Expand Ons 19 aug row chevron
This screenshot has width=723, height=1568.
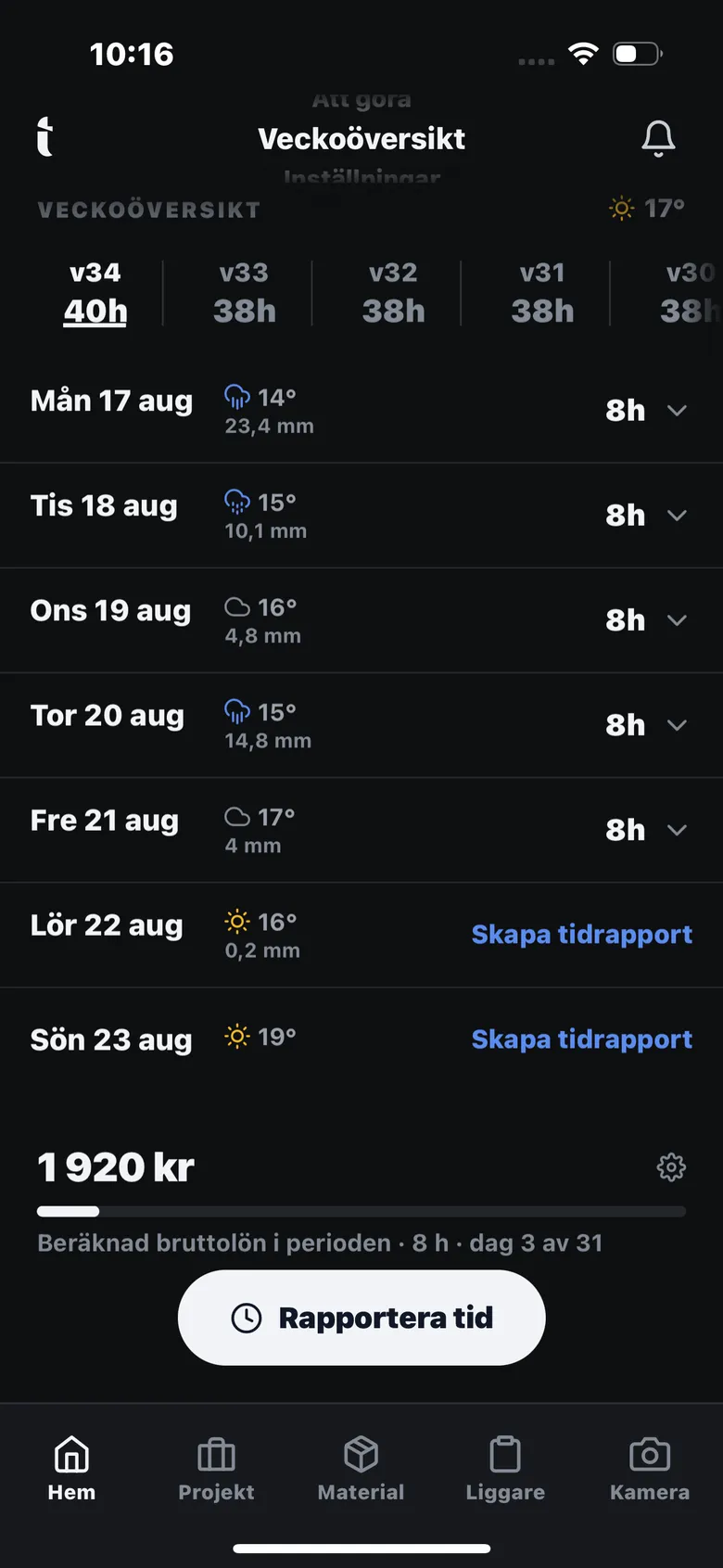[678, 619]
